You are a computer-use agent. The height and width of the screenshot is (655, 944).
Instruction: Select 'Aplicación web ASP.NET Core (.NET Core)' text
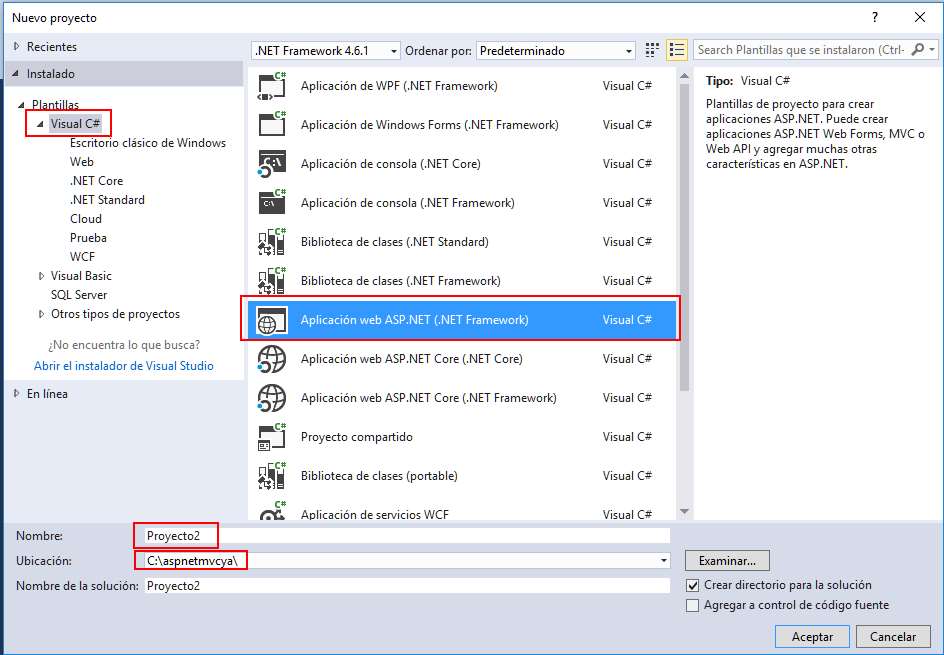[411, 359]
